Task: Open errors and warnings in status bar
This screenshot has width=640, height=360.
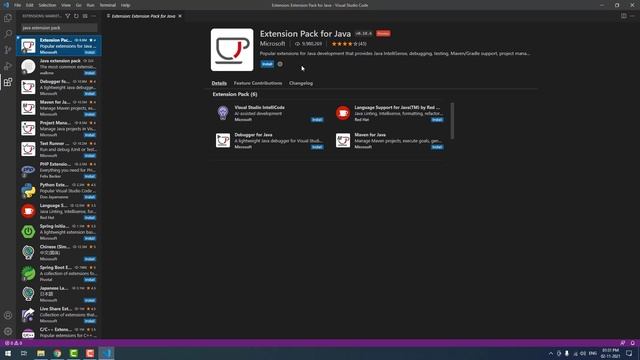Action: click(x=13, y=343)
